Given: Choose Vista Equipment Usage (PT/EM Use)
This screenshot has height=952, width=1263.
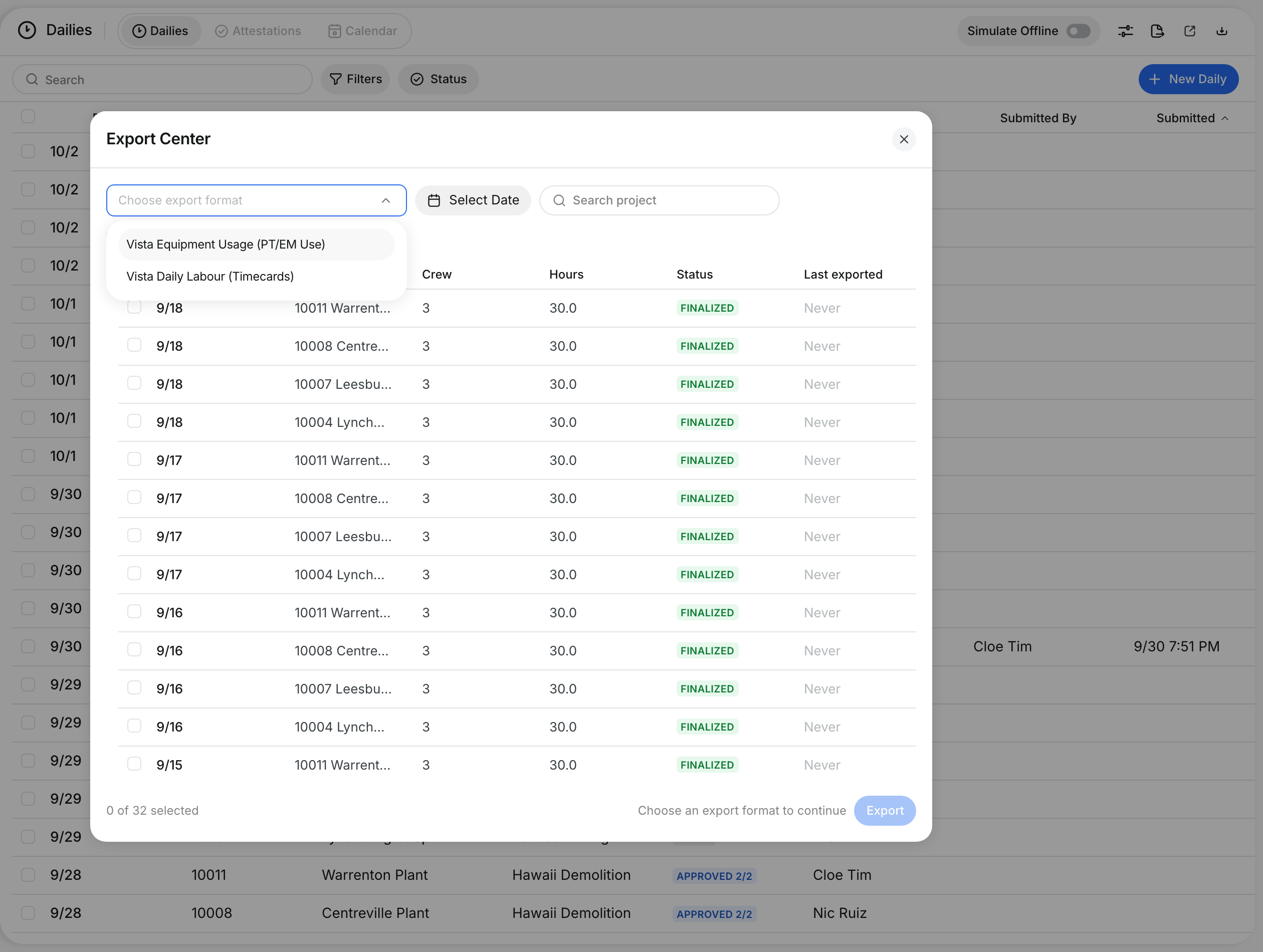Looking at the screenshot, I should coord(257,245).
